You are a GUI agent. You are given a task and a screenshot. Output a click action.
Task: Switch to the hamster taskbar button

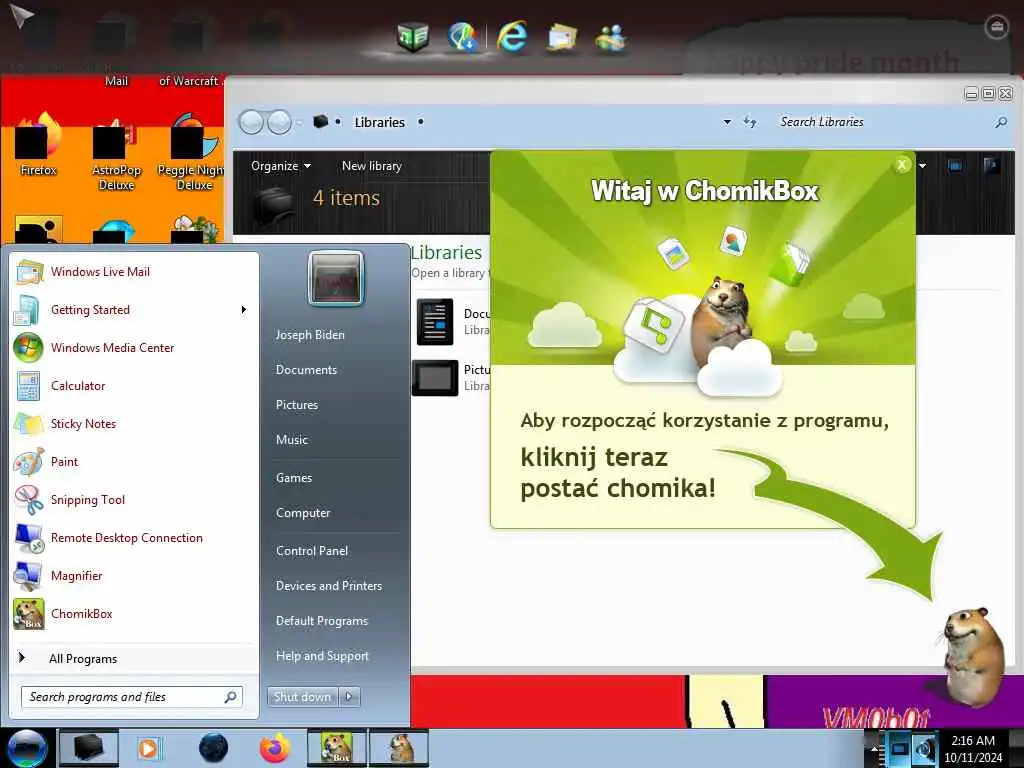[x=399, y=748]
